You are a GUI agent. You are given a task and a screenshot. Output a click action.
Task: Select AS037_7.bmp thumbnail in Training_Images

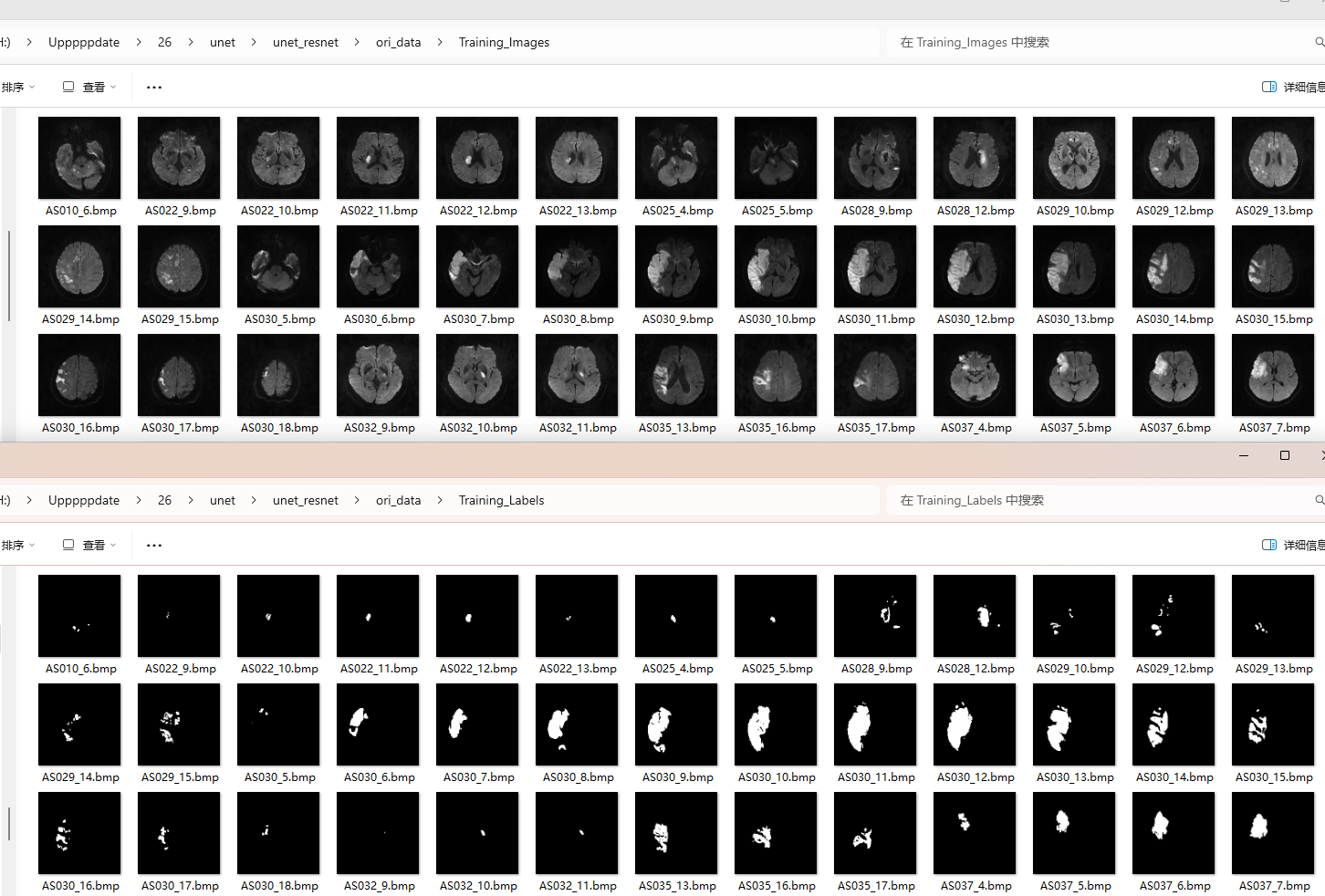point(1273,375)
